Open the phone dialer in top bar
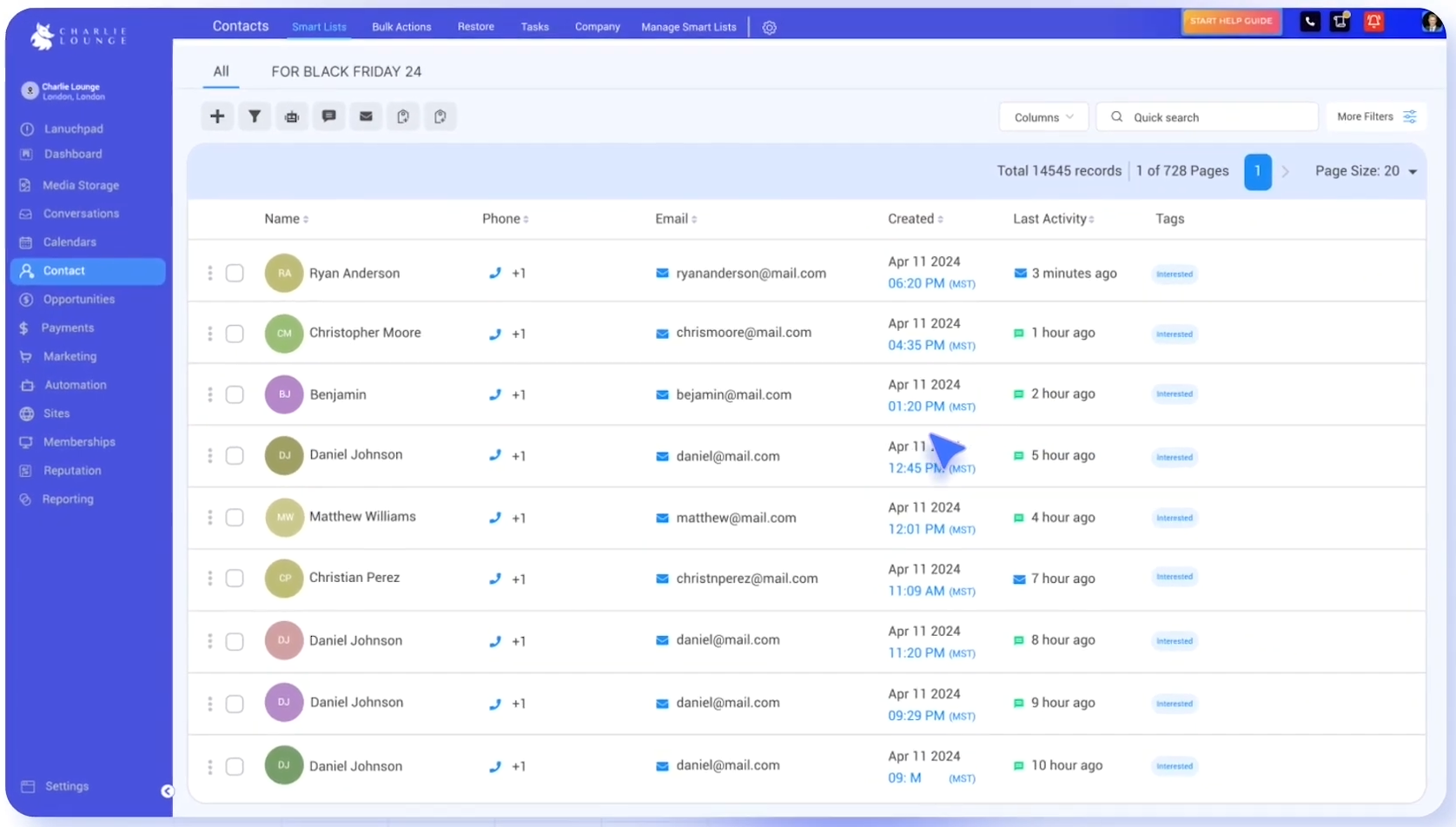1456x827 pixels. tap(1310, 22)
